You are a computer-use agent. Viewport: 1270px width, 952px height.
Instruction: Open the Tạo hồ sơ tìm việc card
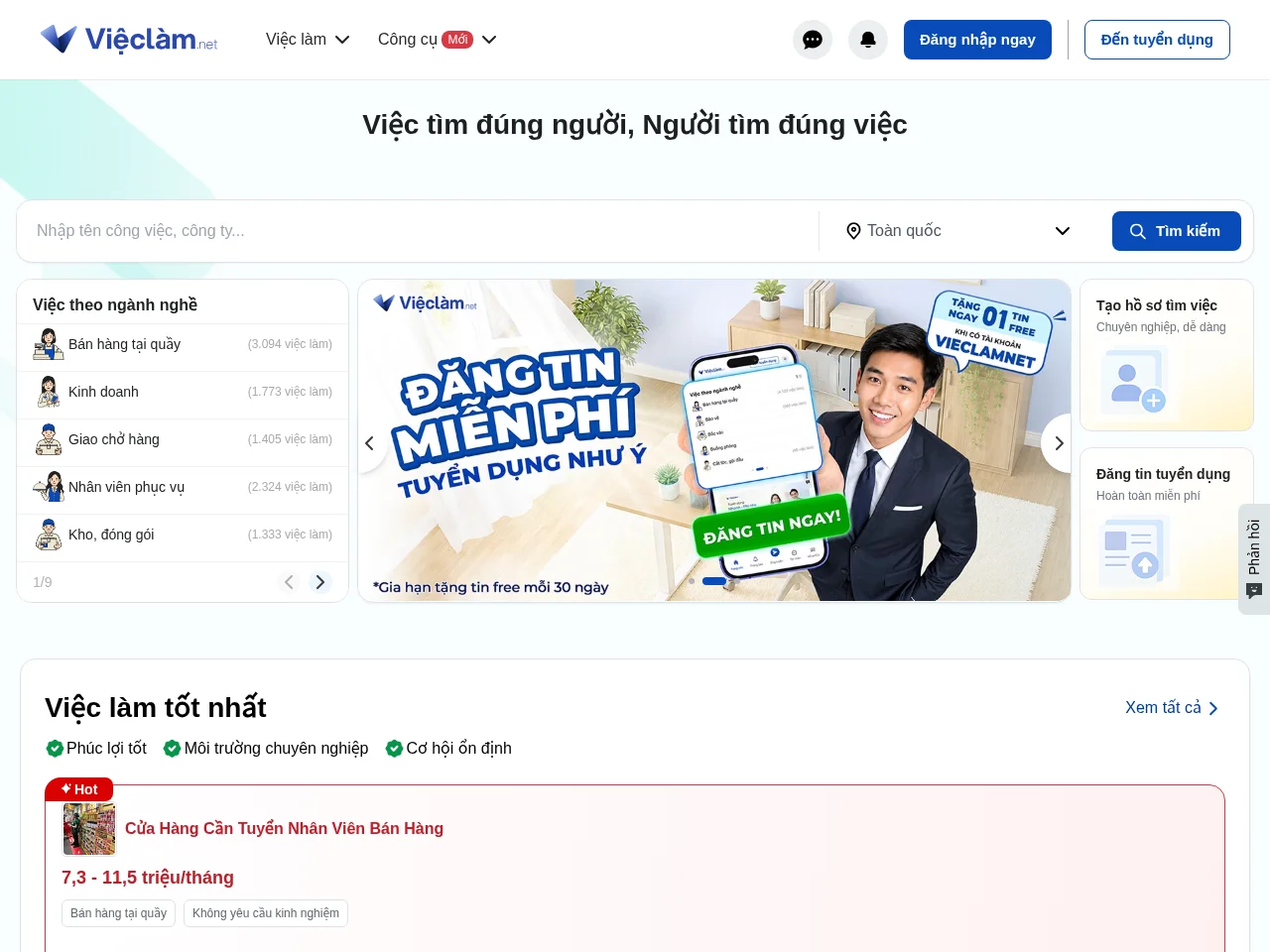(1167, 355)
